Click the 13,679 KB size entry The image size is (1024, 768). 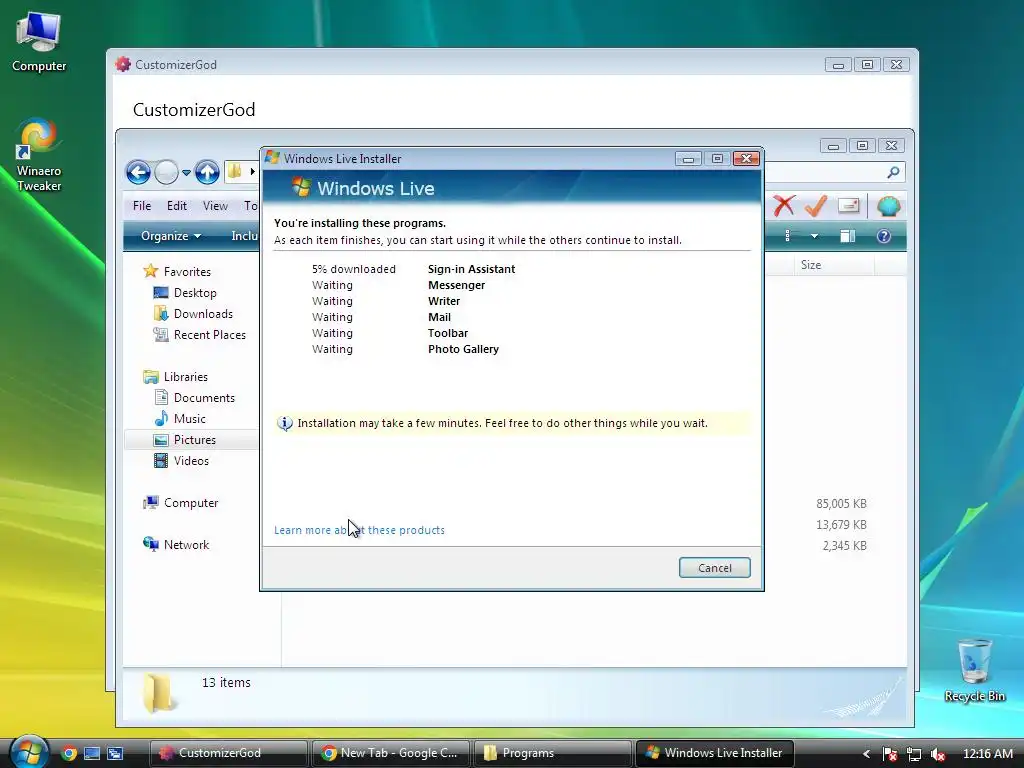click(x=841, y=524)
